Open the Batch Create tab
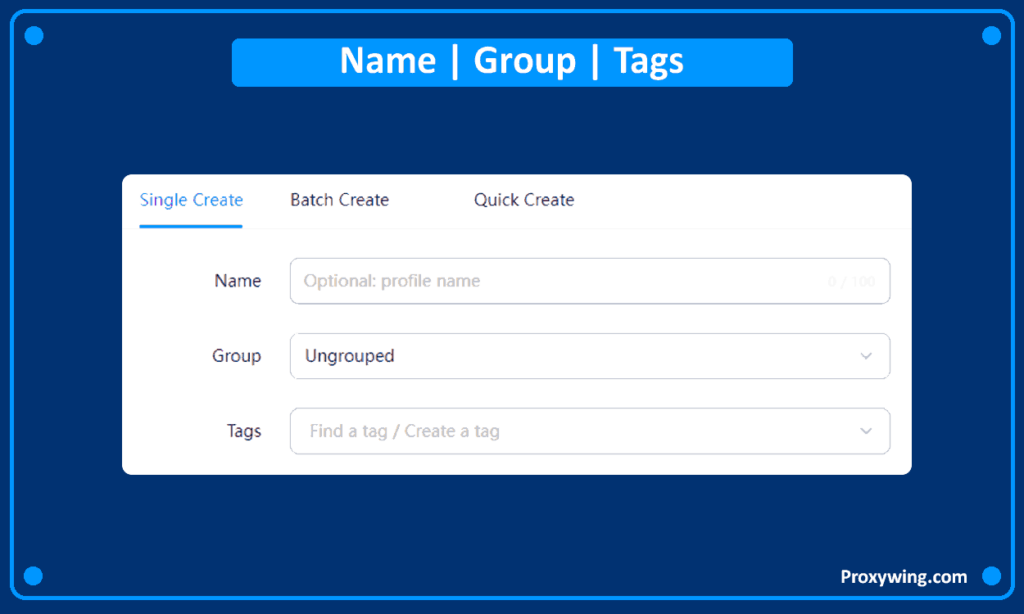This screenshot has height=614, width=1024. click(x=339, y=200)
